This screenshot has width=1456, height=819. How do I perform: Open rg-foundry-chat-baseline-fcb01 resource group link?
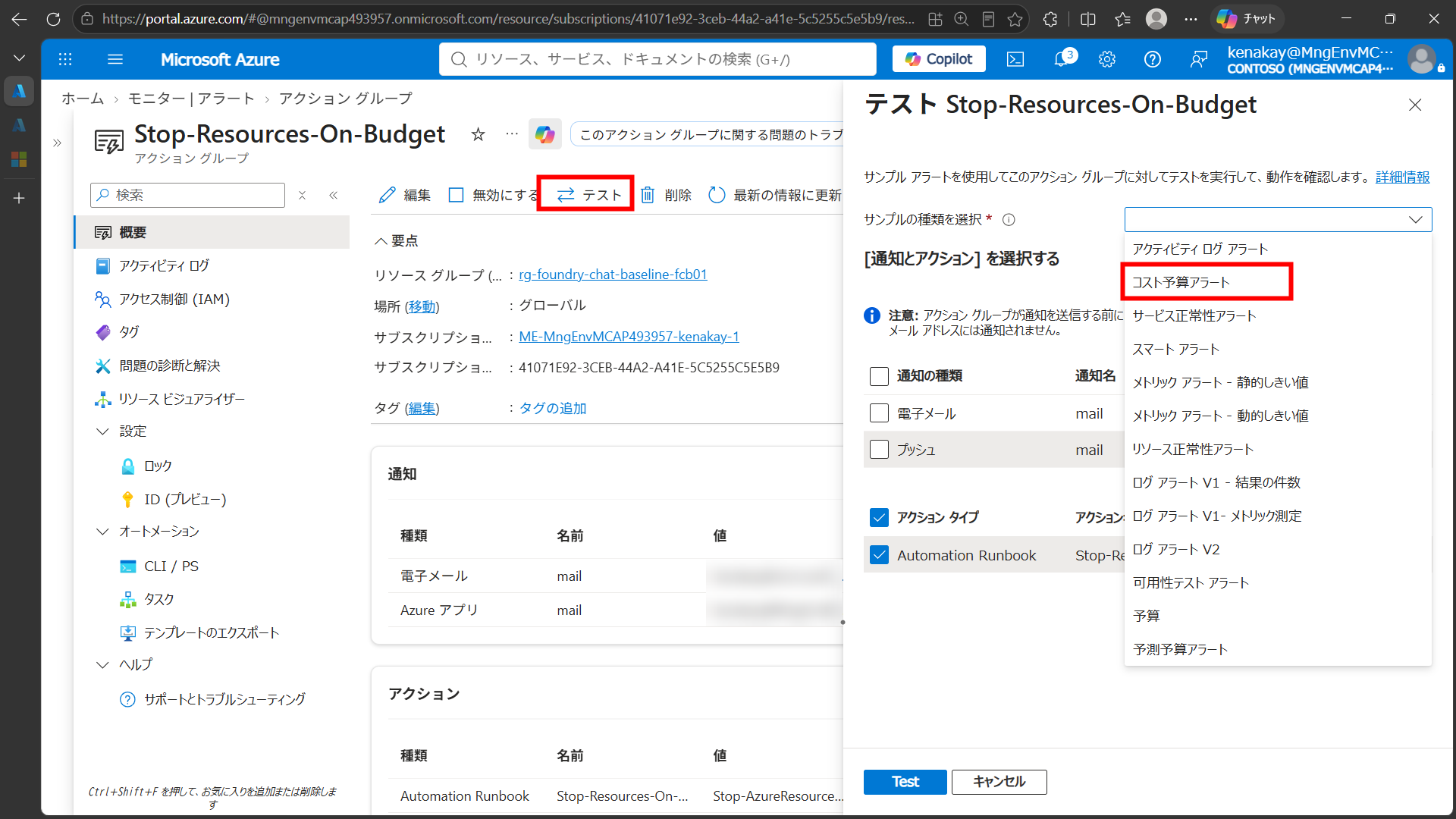tap(613, 275)
